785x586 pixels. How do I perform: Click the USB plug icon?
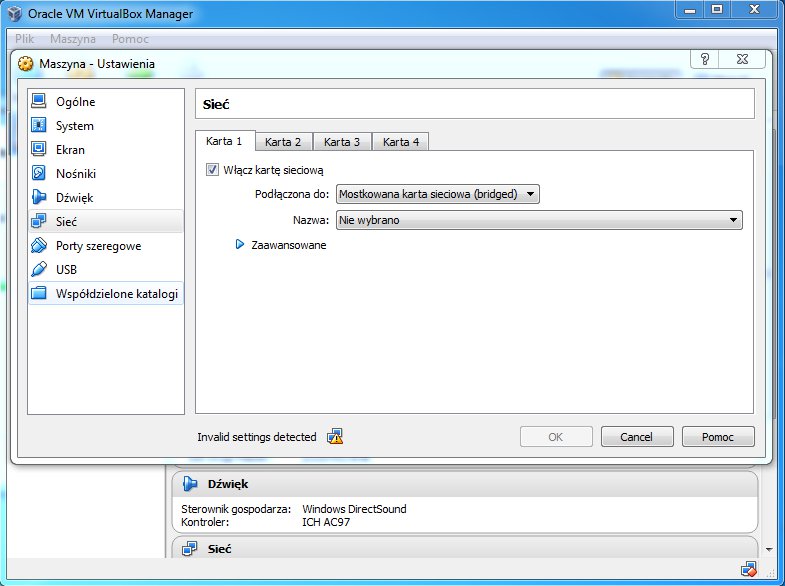(x=39, y=269)
